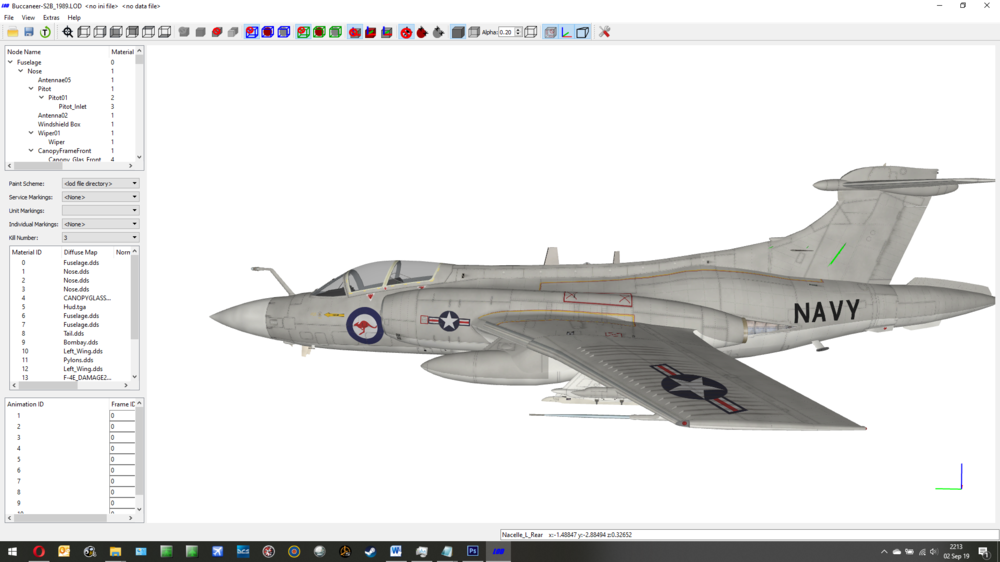Collapse the Pitot tree node
1000x562 pixels.
[x=31, y=89]
